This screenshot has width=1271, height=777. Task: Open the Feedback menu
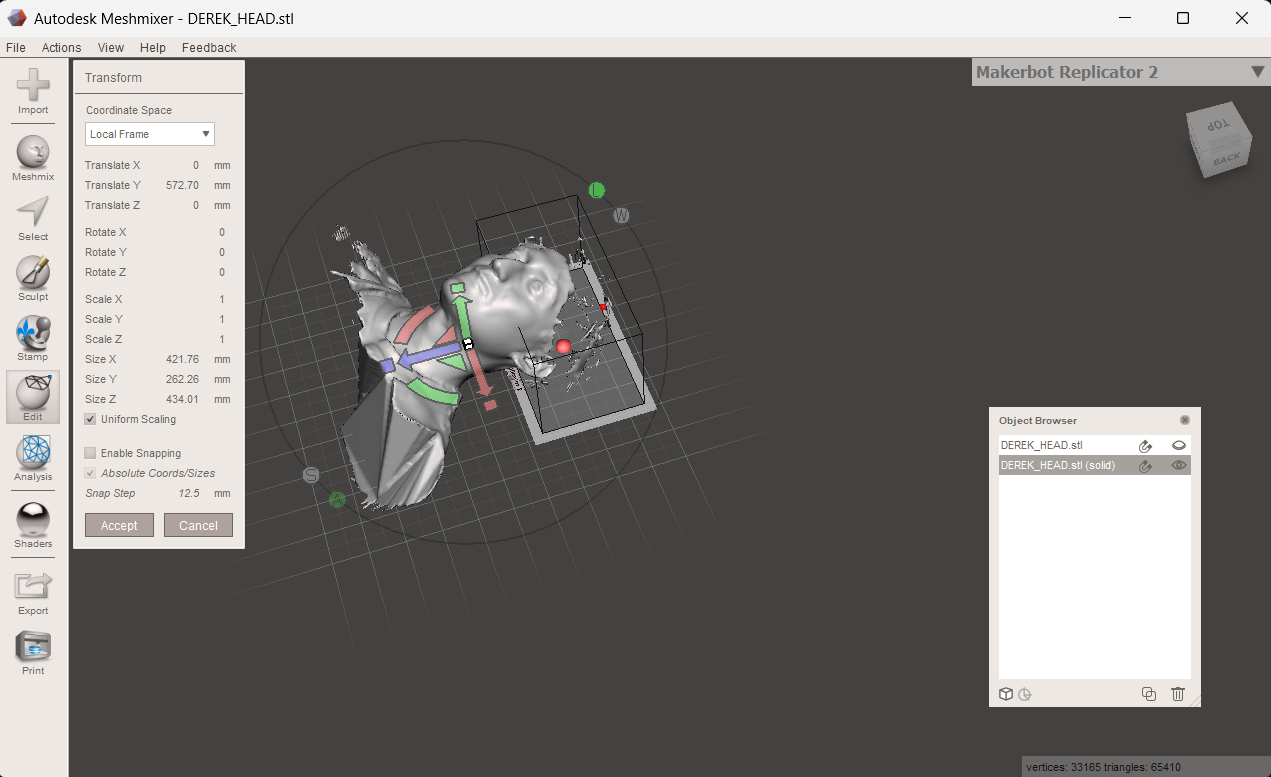[x=209, y=47]
